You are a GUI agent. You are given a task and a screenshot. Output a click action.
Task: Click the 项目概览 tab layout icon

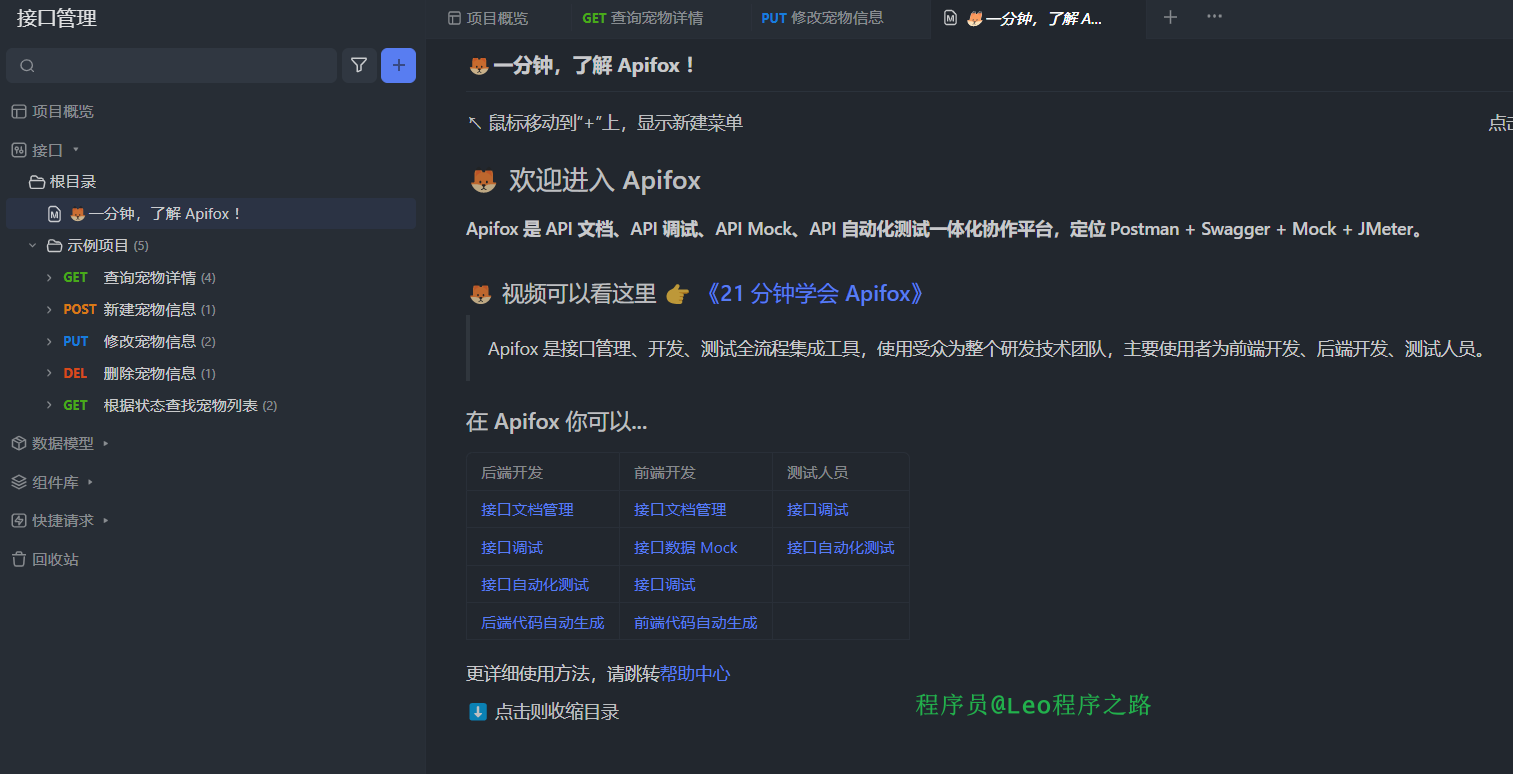tap(454, 18)
